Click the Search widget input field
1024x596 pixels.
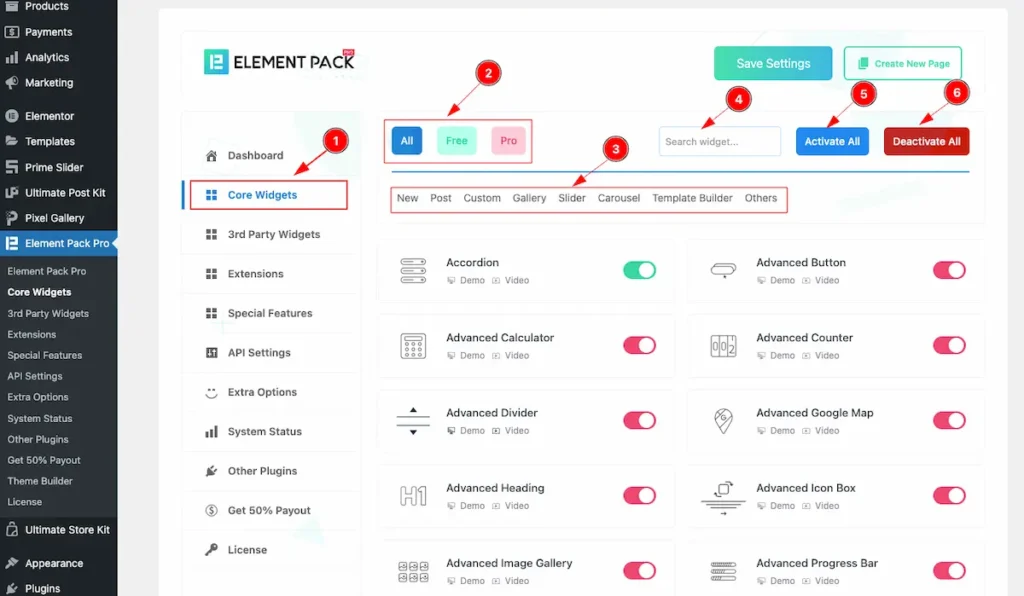719,141
